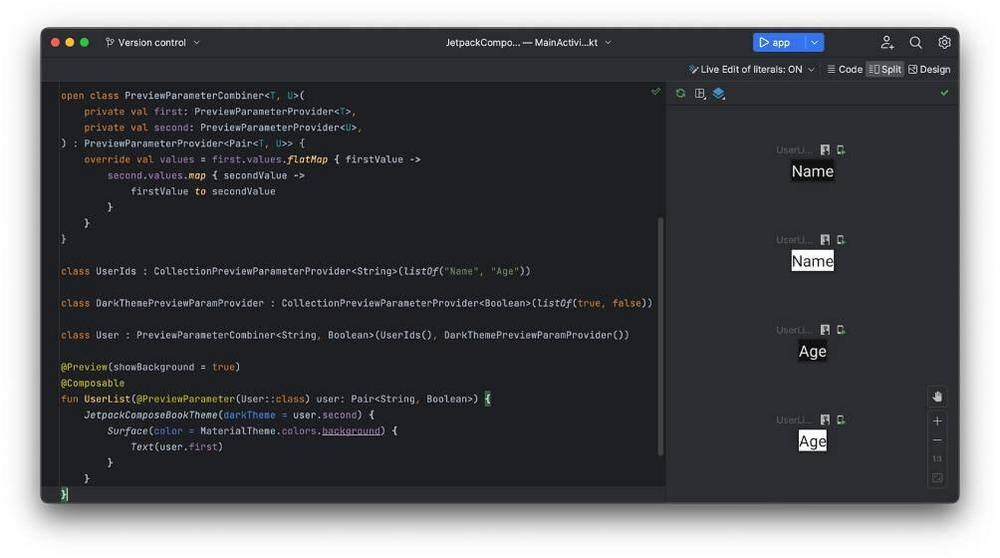Switch editor to Code view

click(844, 69)
